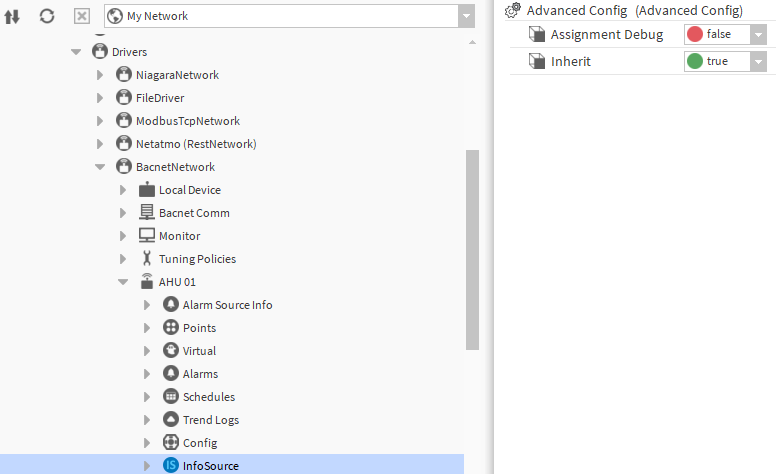Click the nav tree vertical scrollbar

(472, 250)
